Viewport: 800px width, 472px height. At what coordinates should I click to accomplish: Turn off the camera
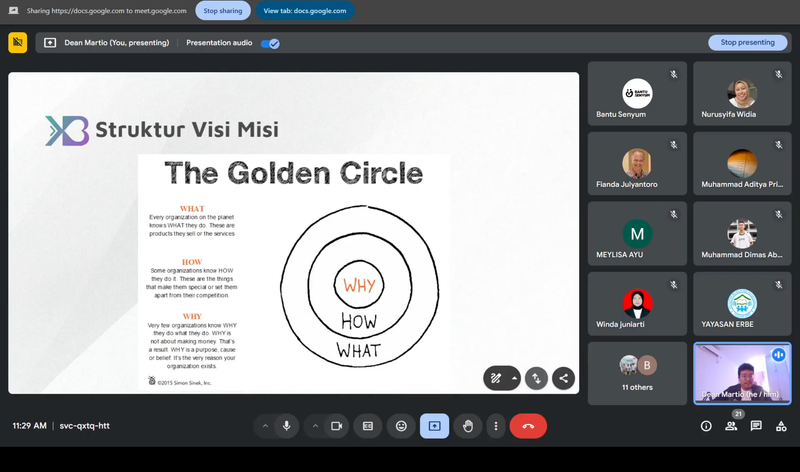click(337, 426)
